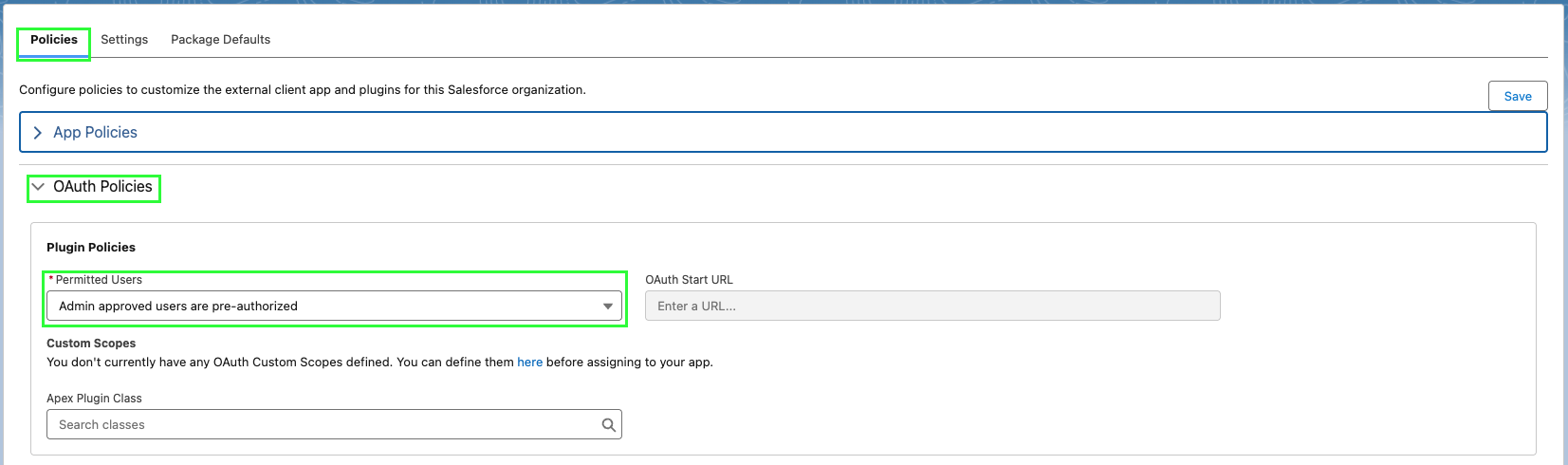Select the Policies tab

(x=54, y=40)
